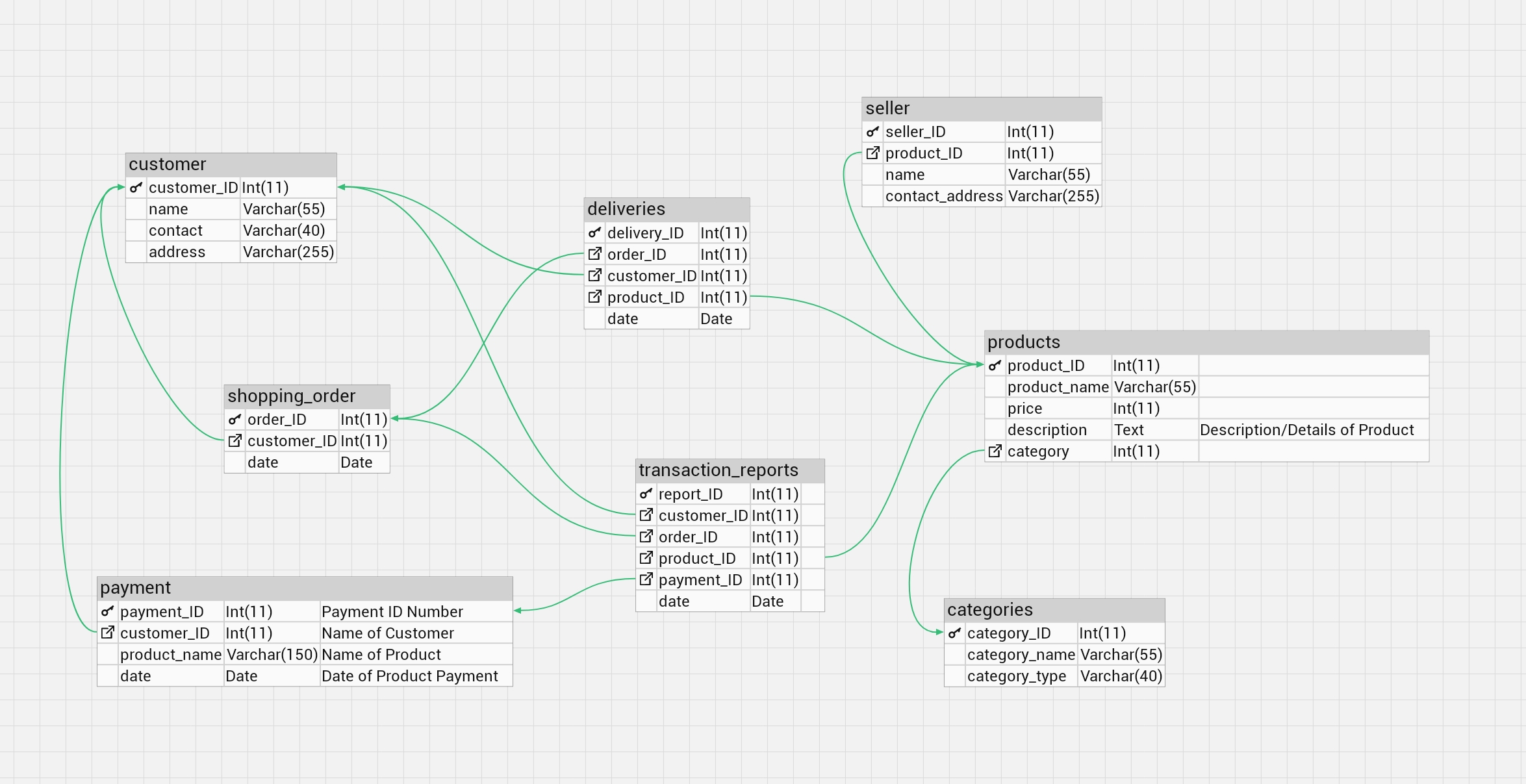Click the primary key icon for report_ID
This screenshot has width=1526, height=784.
pos(646,494)
